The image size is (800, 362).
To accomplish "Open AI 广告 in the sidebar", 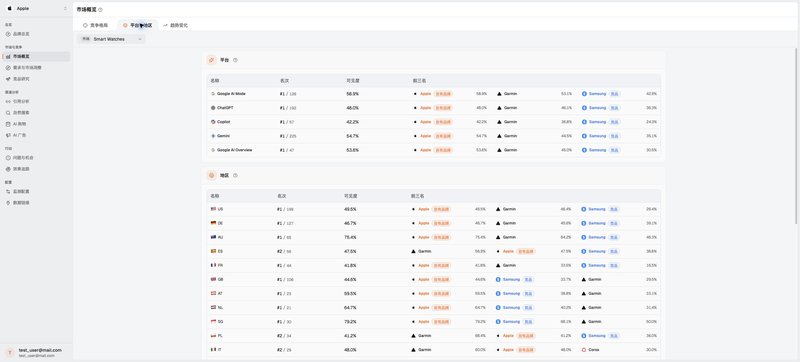I will (x=36, y=135).
